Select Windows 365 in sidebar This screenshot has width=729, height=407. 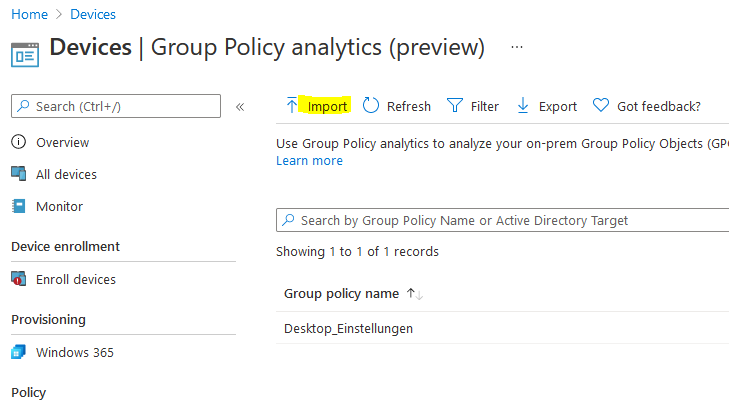(74, 353)
